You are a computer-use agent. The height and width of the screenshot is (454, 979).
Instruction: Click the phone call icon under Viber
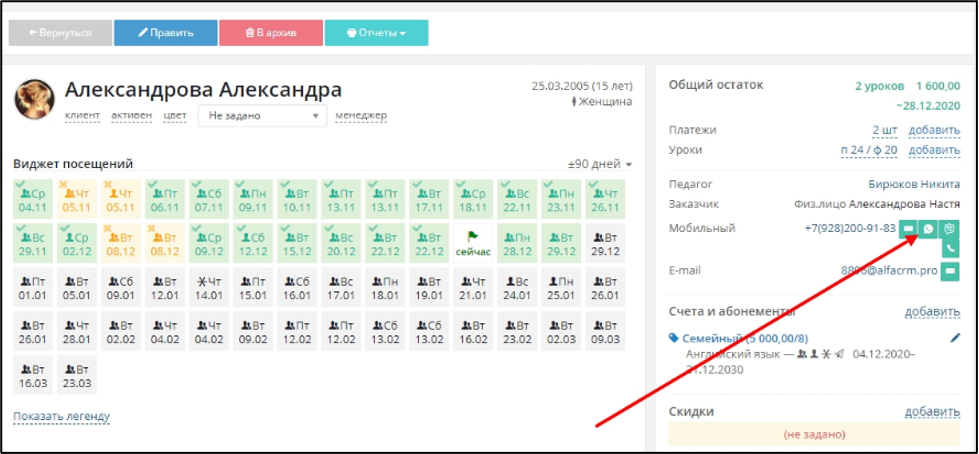(950, 248)
